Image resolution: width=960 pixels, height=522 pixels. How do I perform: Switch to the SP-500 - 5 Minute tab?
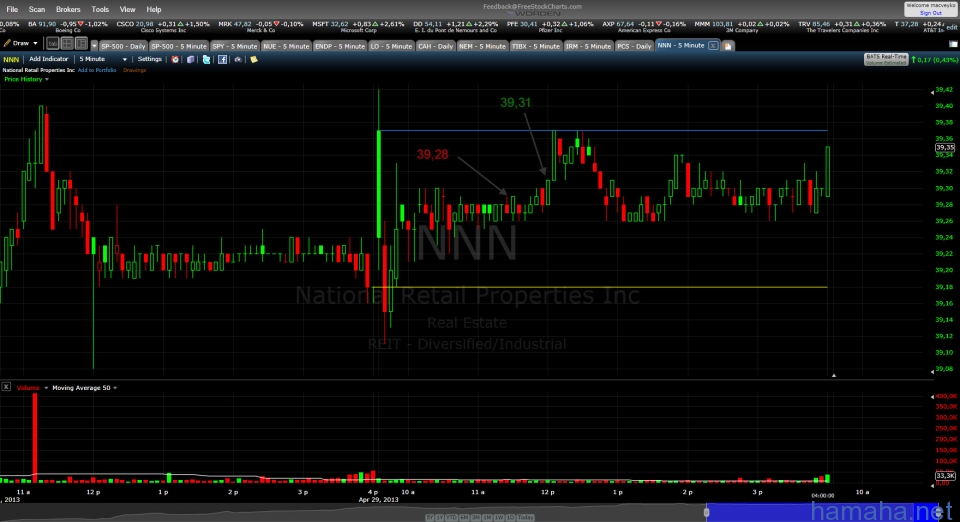179,46
